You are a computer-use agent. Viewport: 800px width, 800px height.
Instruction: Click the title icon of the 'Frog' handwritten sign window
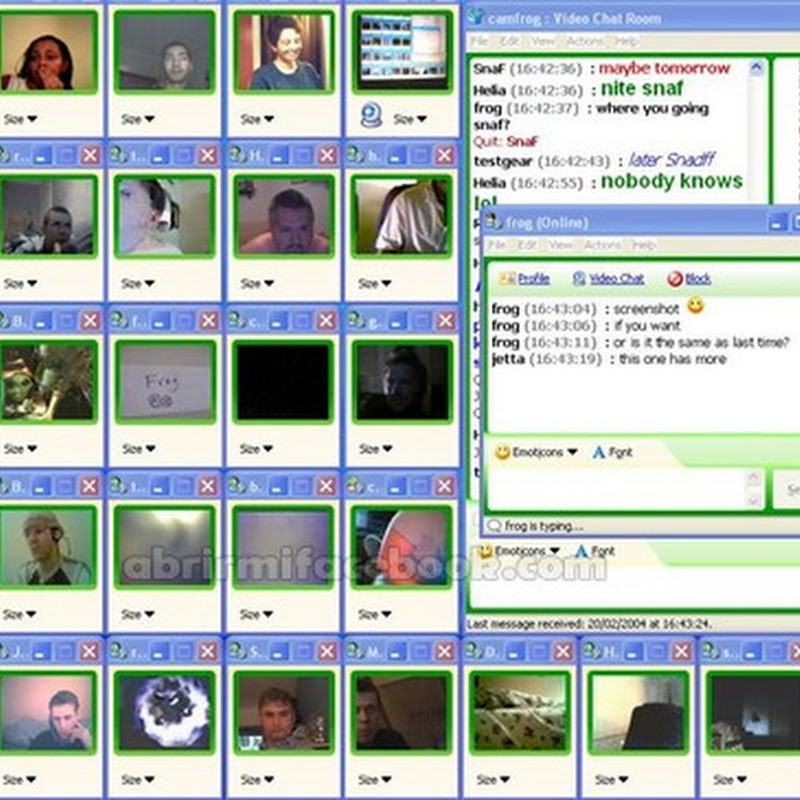pyautogui.click(x=118, y=320)
